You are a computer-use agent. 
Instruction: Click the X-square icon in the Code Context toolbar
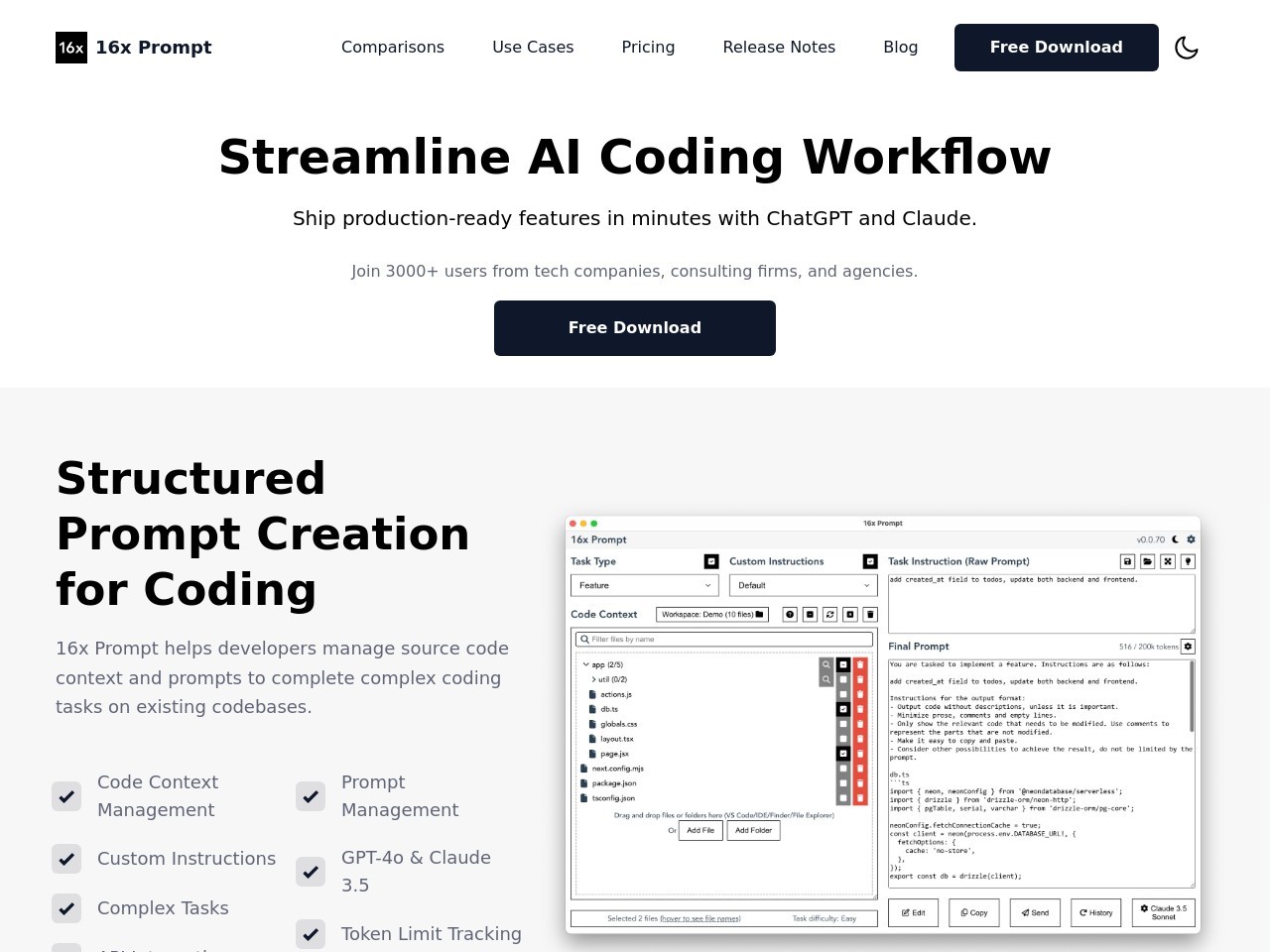point(850,615)
